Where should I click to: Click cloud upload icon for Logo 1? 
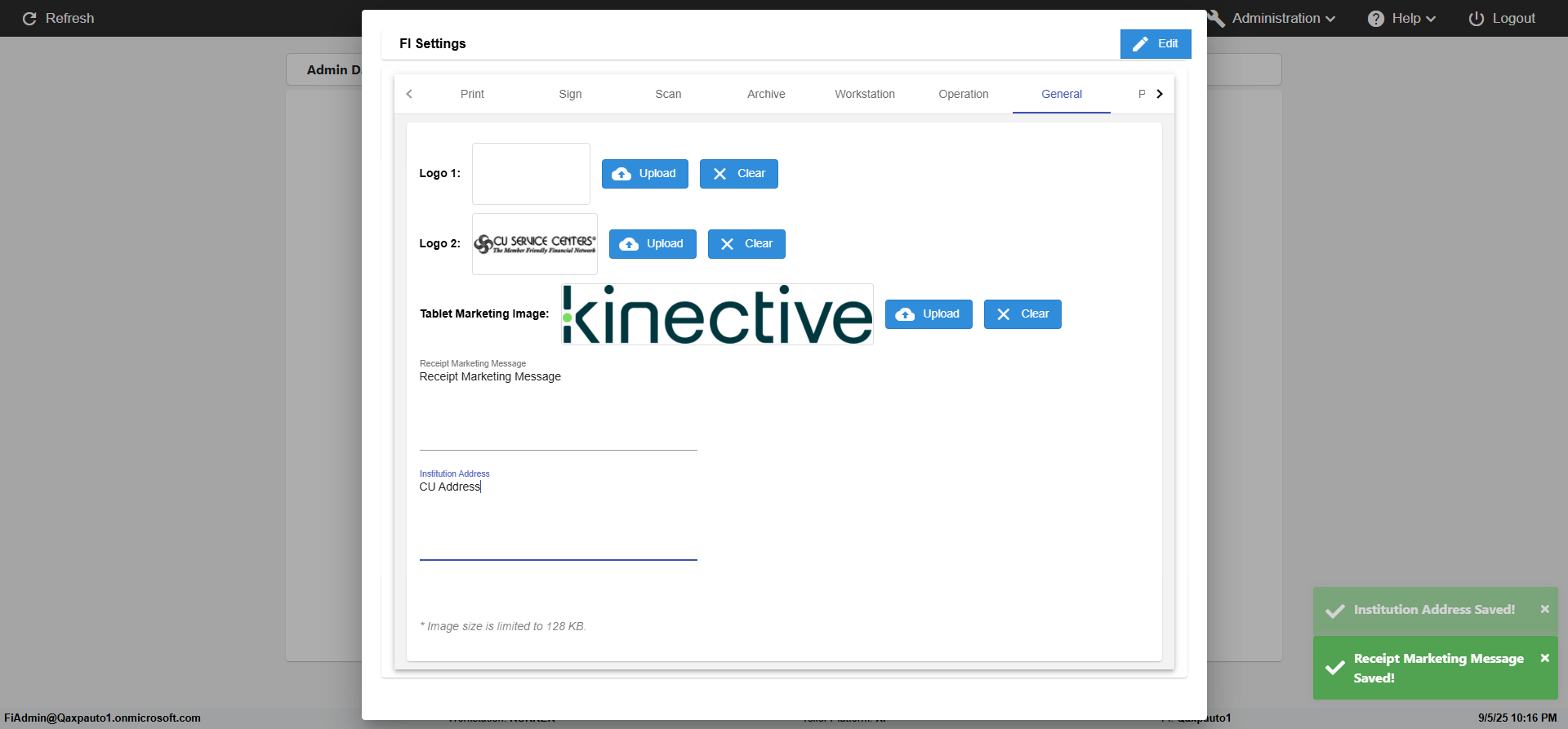621,174
